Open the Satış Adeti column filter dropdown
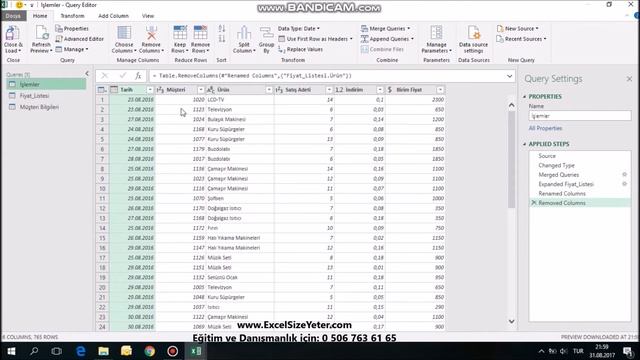The image size is (640, 360). [329, 89]
